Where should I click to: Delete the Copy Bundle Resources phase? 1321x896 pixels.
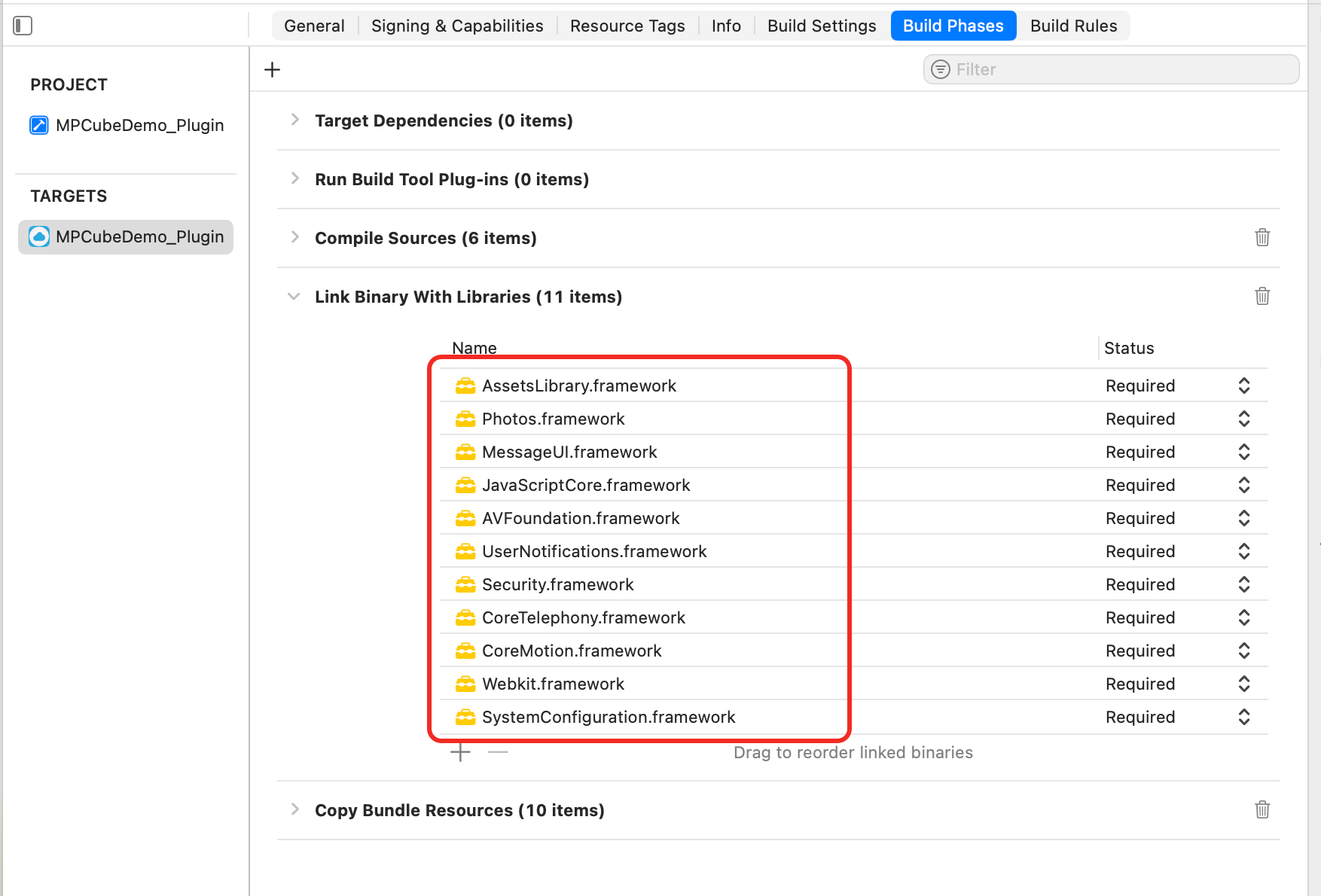click(x=1262, y=809)
